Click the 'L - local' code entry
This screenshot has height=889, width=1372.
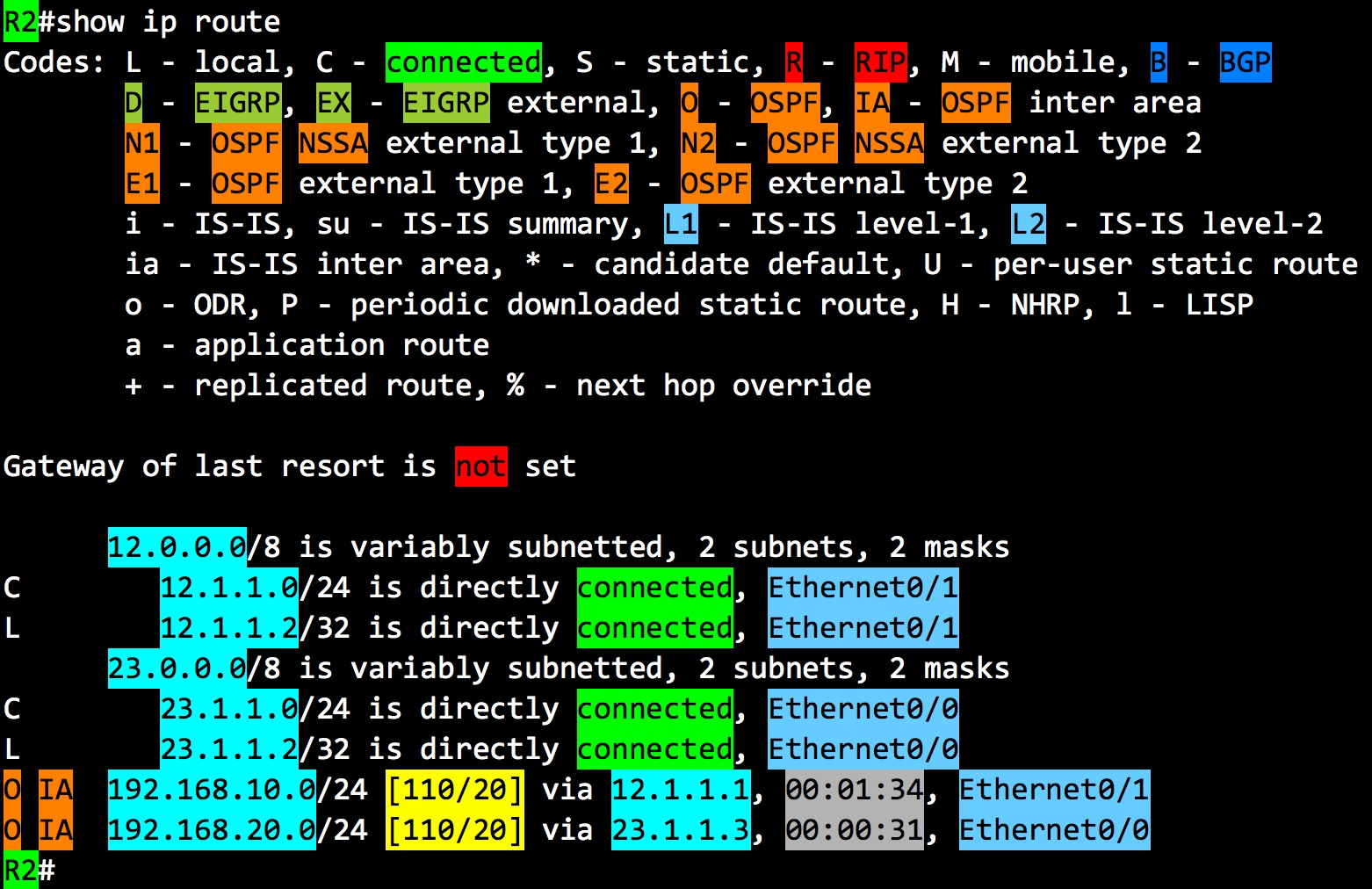coord(203,62)
